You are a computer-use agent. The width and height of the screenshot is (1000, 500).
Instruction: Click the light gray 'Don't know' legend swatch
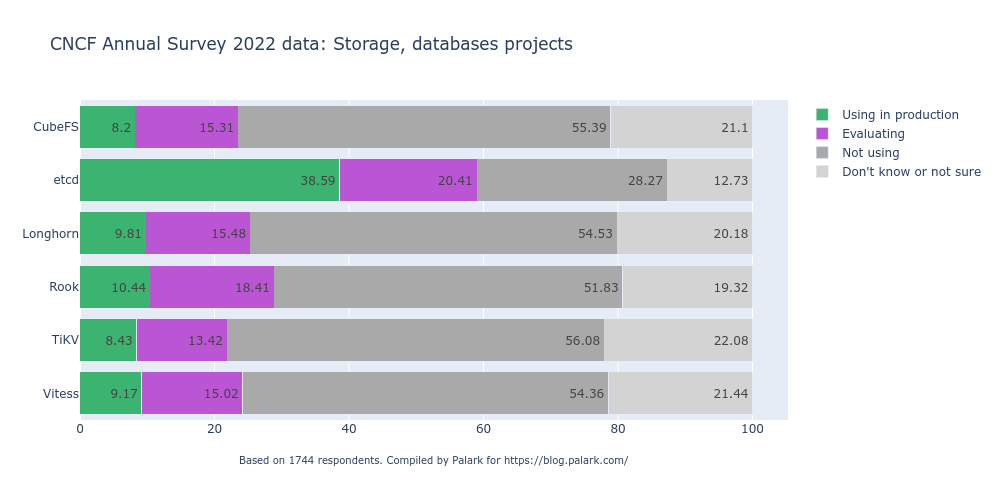click(823, 172)
